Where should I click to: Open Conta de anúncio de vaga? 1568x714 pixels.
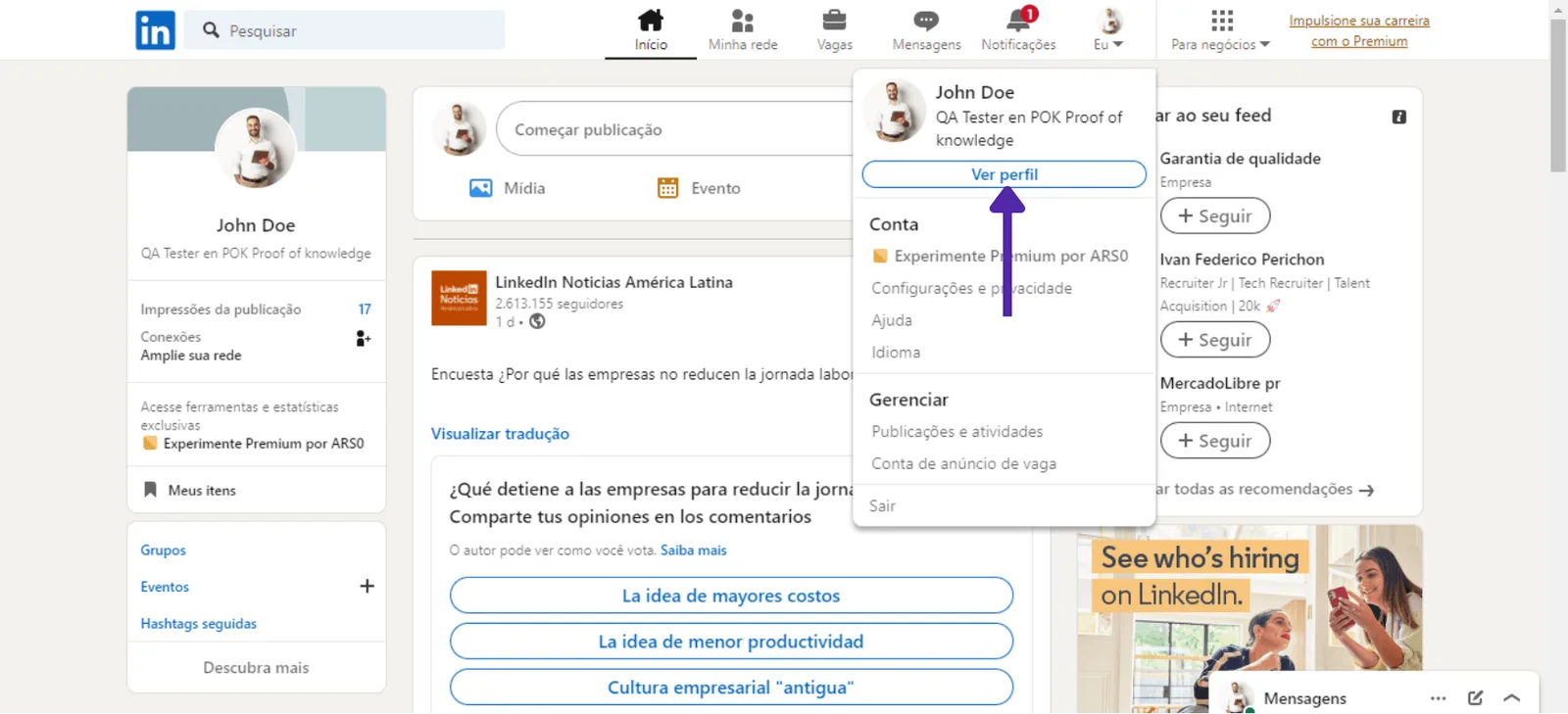tap(964, 464)
